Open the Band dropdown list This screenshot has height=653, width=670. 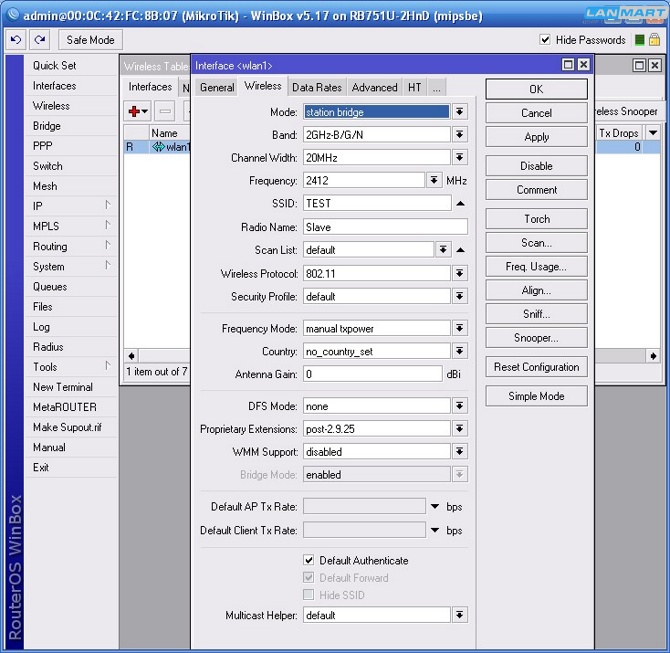[x=460, y=135]
